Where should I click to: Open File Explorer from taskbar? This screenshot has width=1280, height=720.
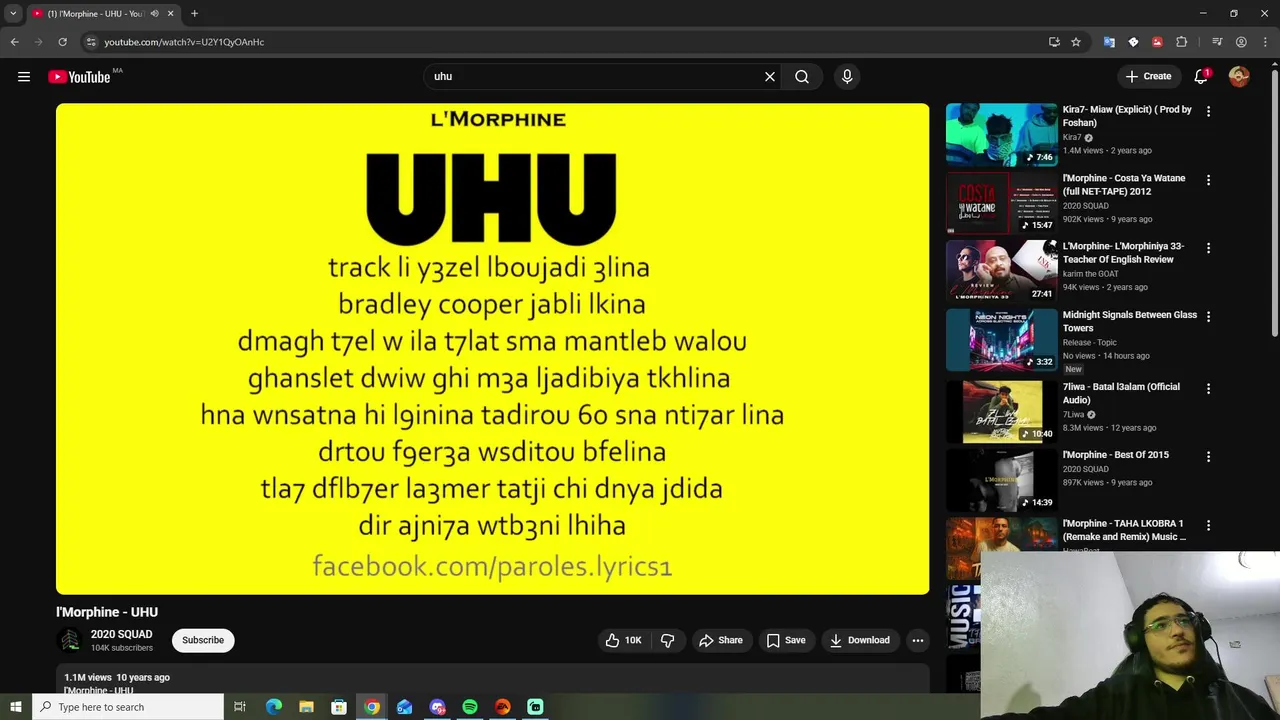pos(306,707)
